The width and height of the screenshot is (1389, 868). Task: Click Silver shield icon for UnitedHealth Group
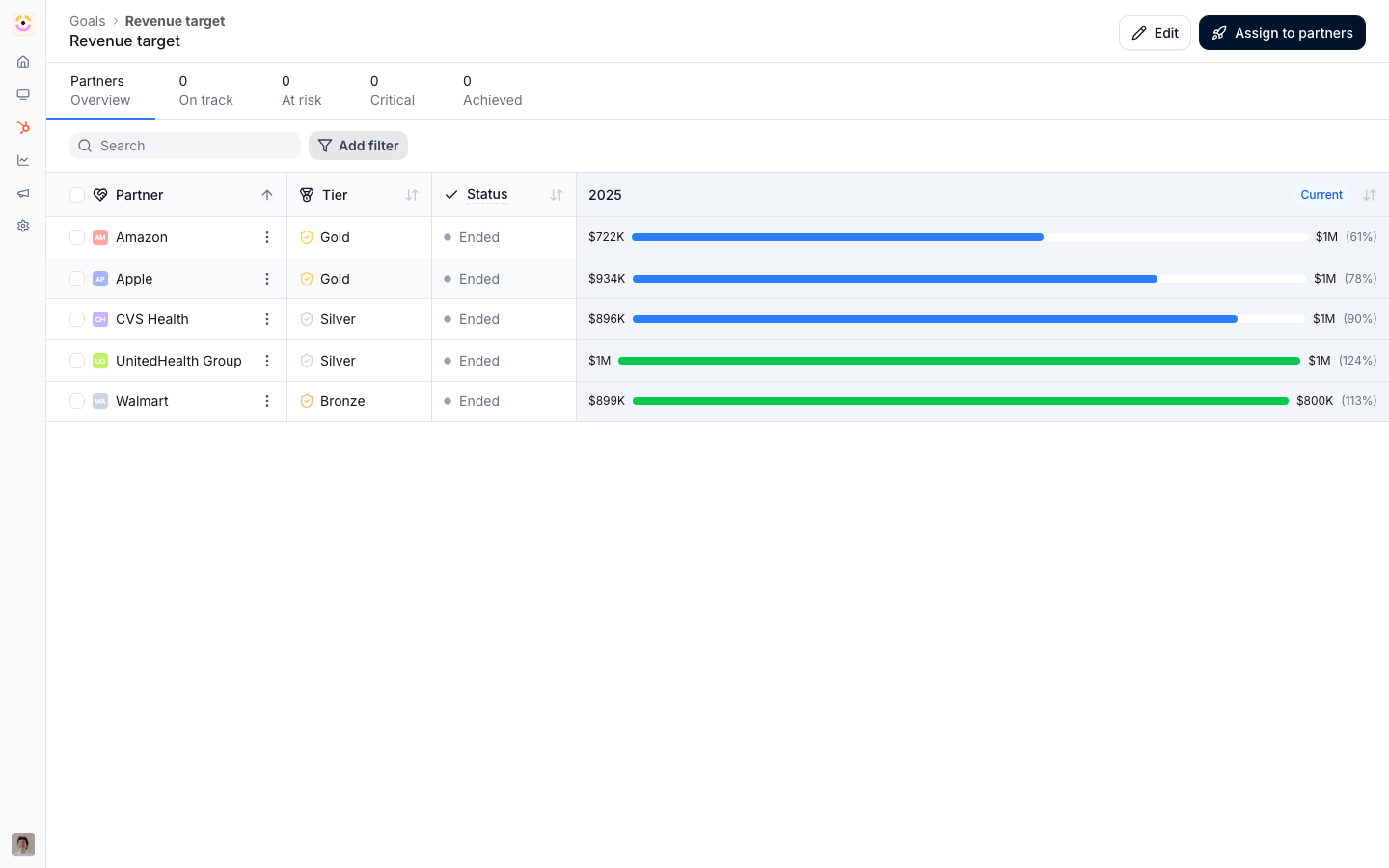click(x=307, y=361)
